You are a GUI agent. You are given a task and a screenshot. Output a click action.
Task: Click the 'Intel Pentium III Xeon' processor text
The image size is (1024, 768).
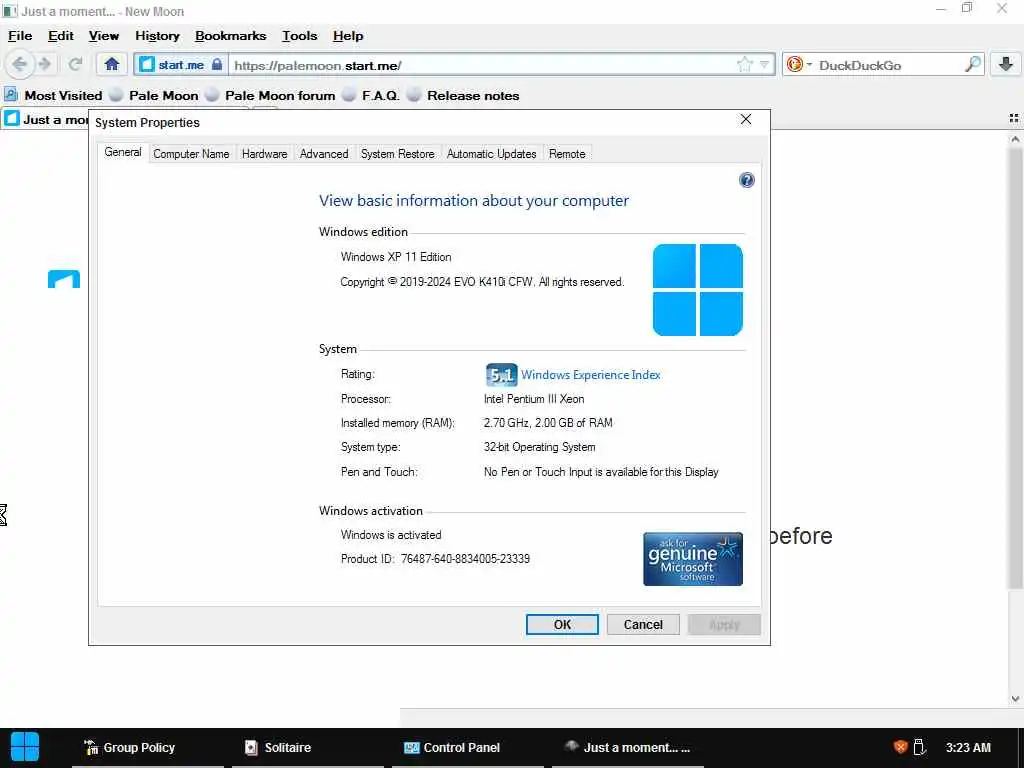pyautogui.click(x=534, y=399)
